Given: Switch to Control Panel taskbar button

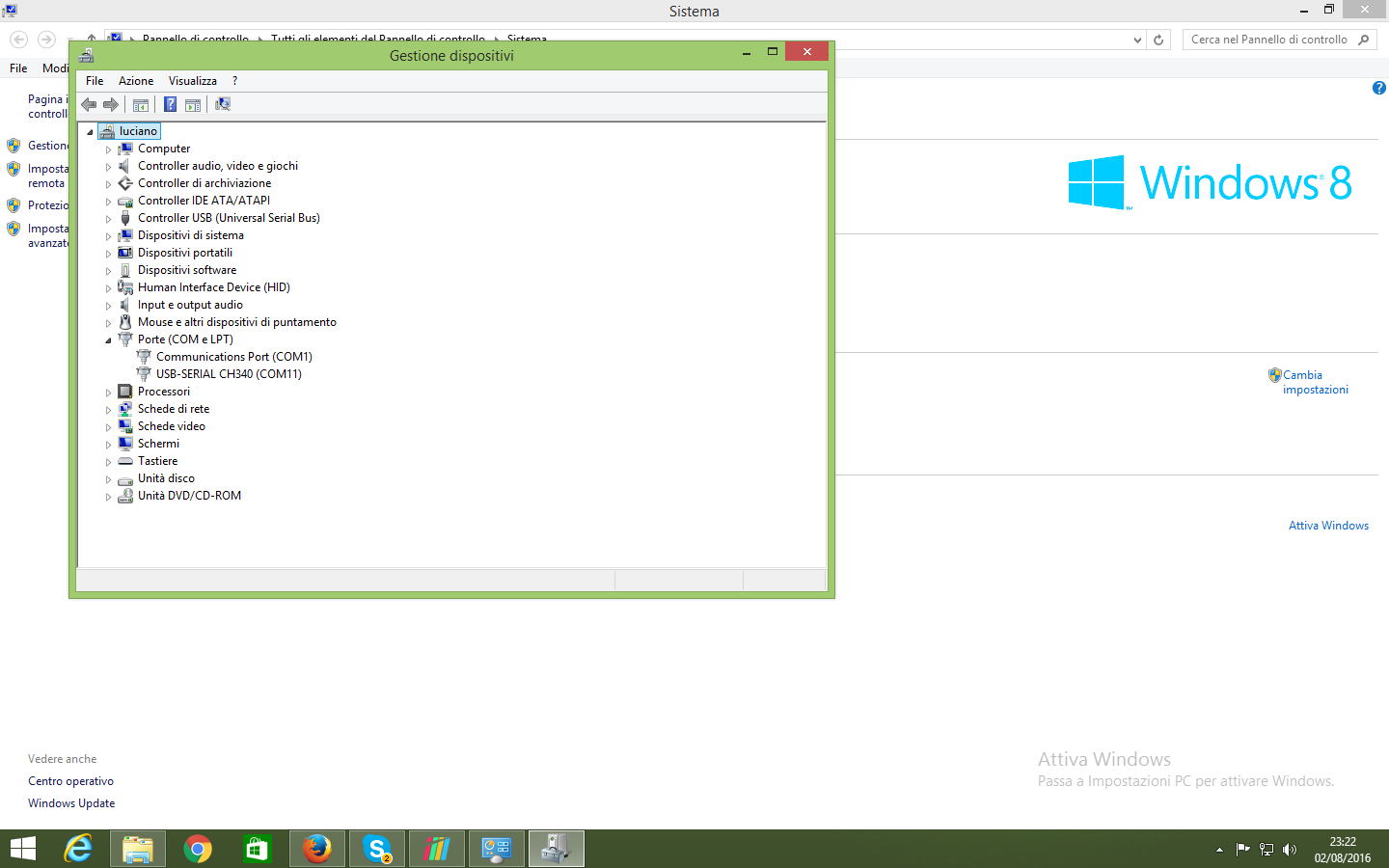Looking at the screenshot, I should 497,849.
